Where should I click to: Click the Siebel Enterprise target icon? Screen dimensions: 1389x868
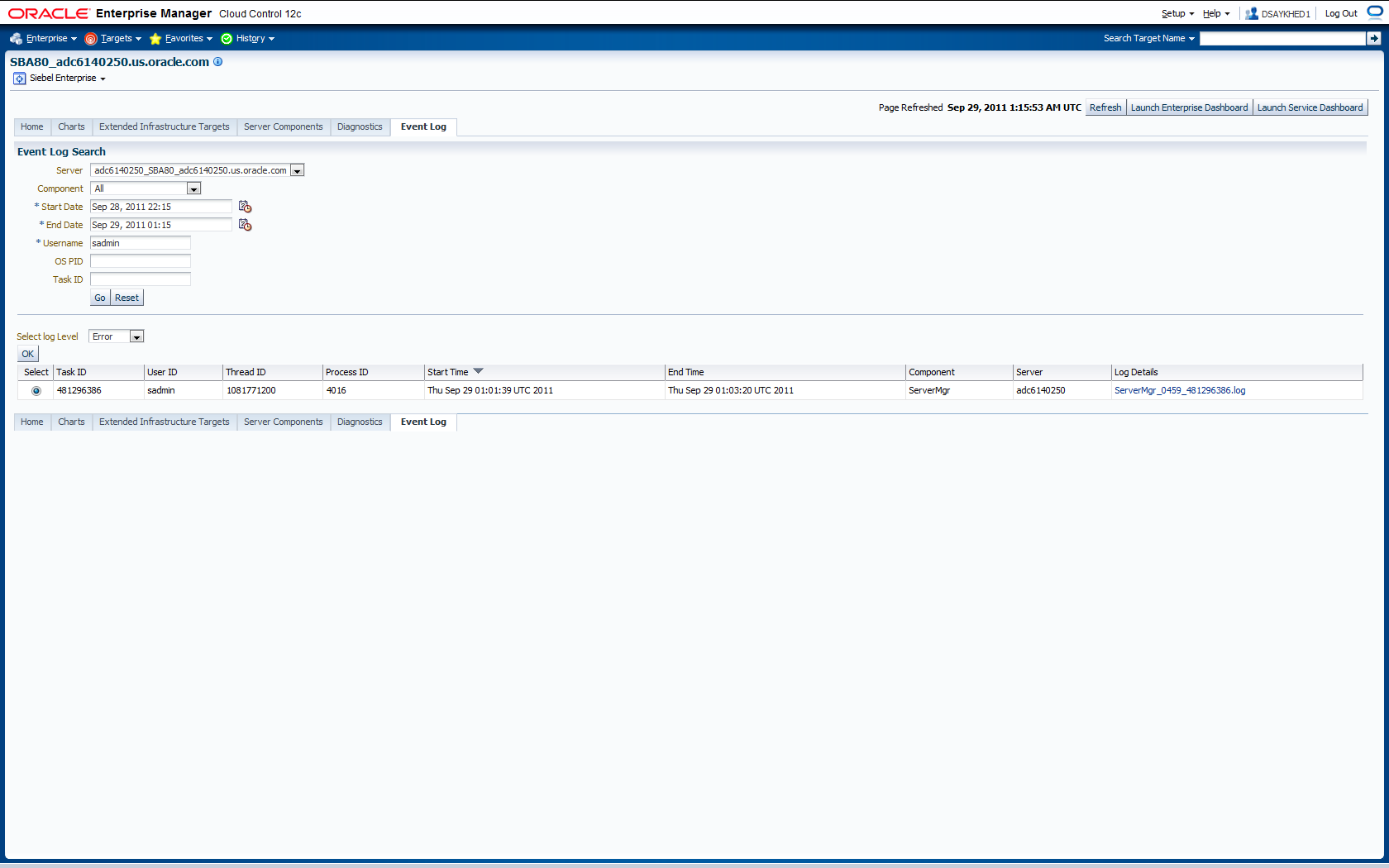[20, 79]
